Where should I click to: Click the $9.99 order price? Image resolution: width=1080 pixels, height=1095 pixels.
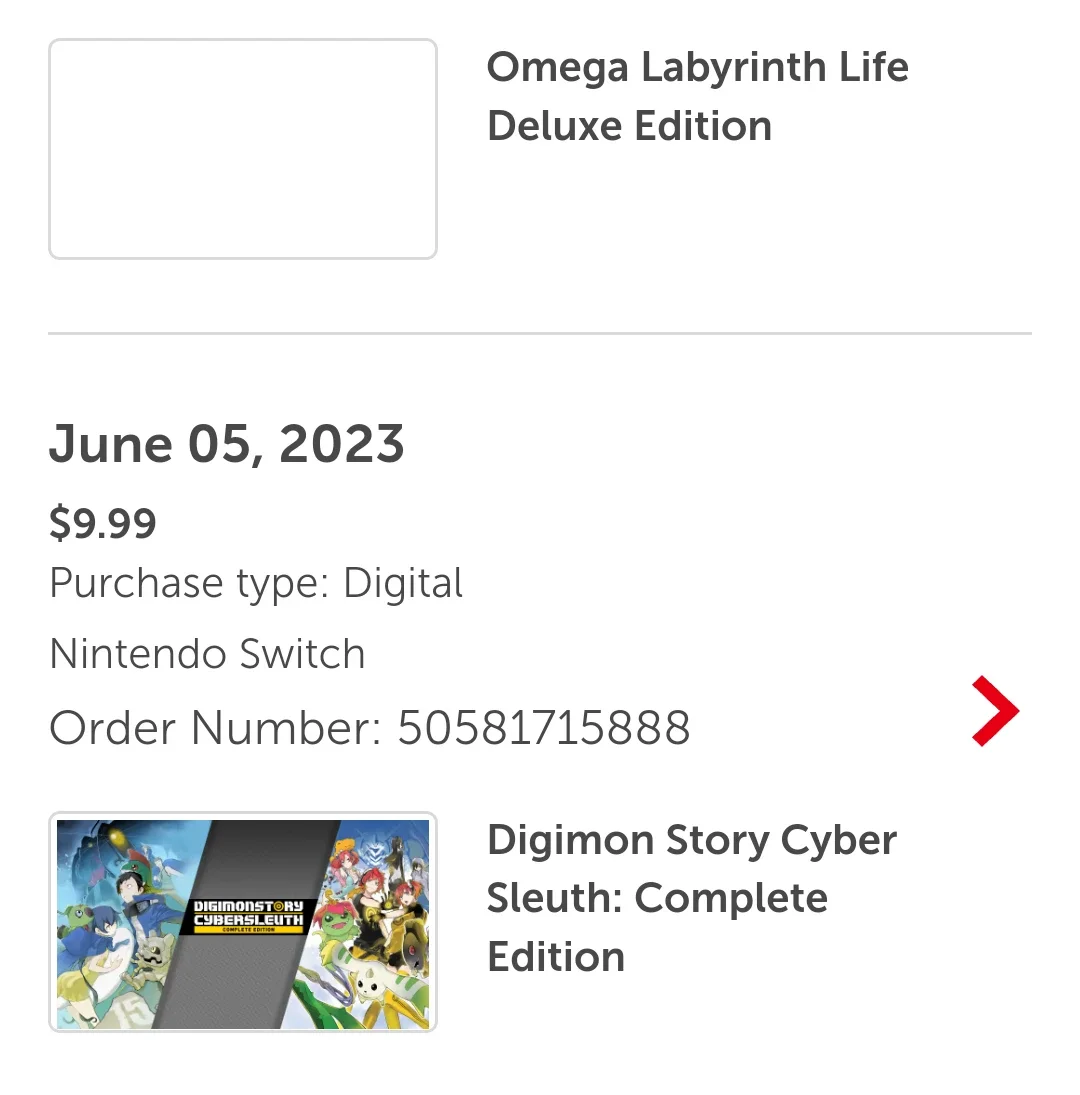(103, 523)
